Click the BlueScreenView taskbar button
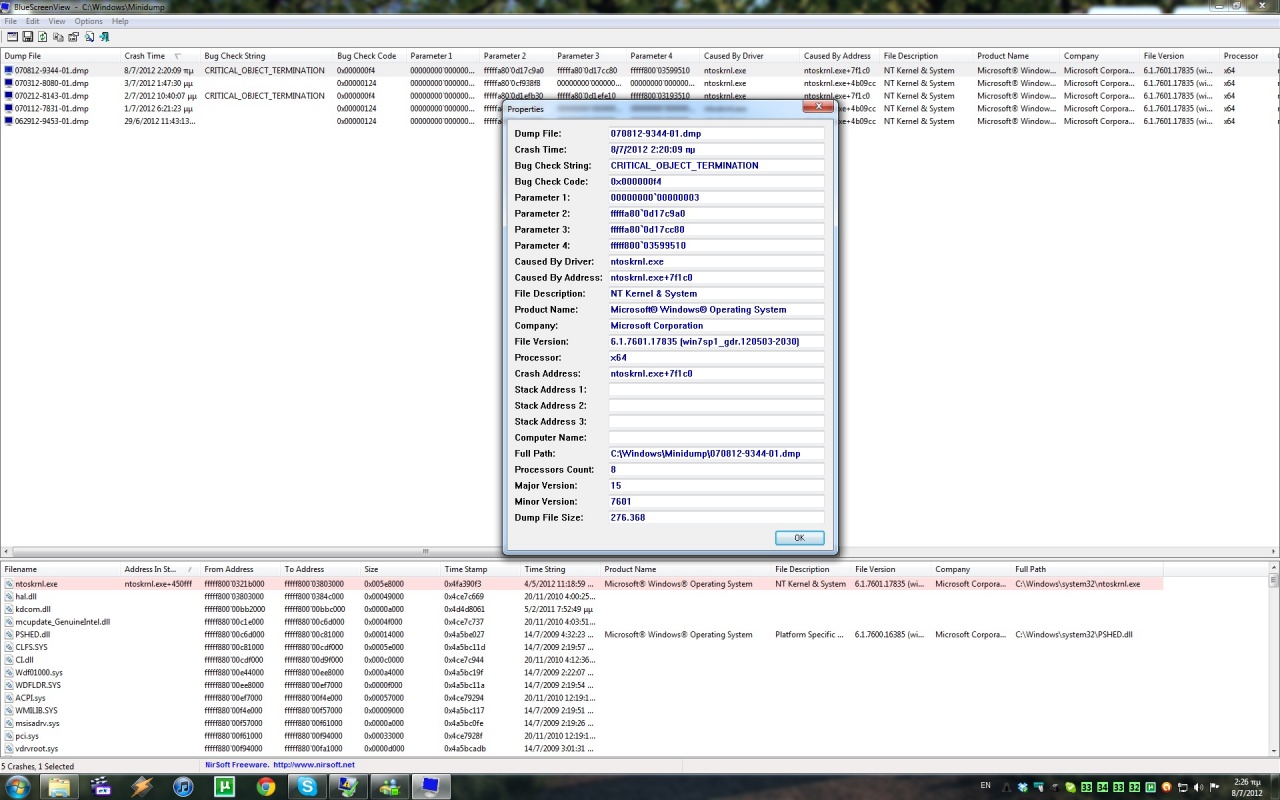 (x=430, y=786)
